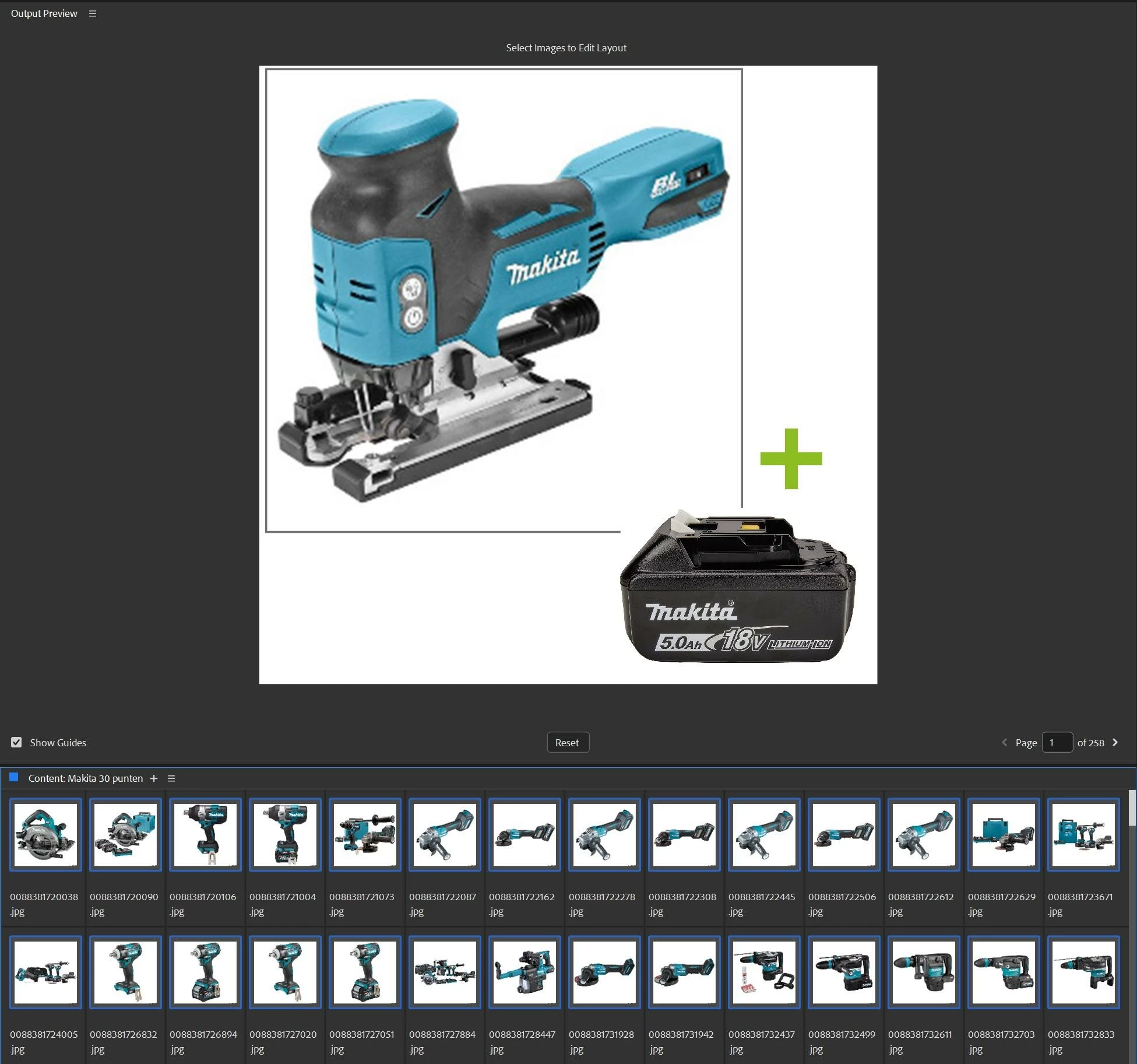
Task: Click the Content: Makita 30 punten tab
Action: 85,778
